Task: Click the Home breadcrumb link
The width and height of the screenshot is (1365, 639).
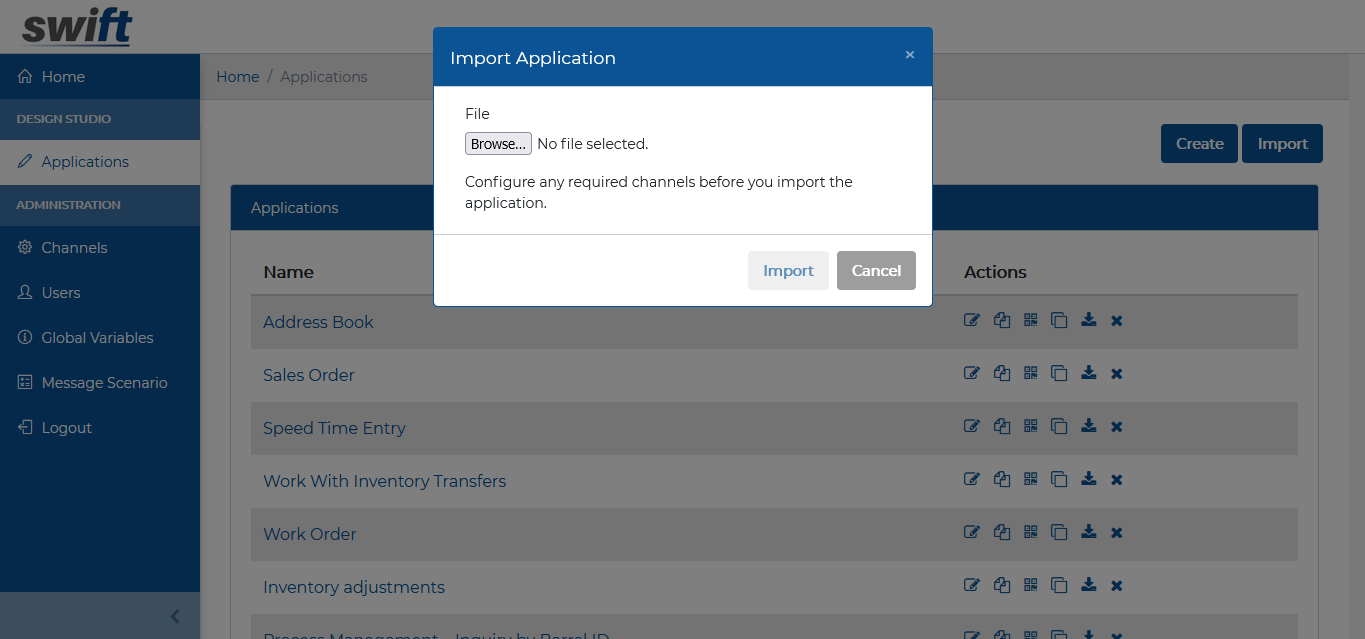Action: [238, 77]
